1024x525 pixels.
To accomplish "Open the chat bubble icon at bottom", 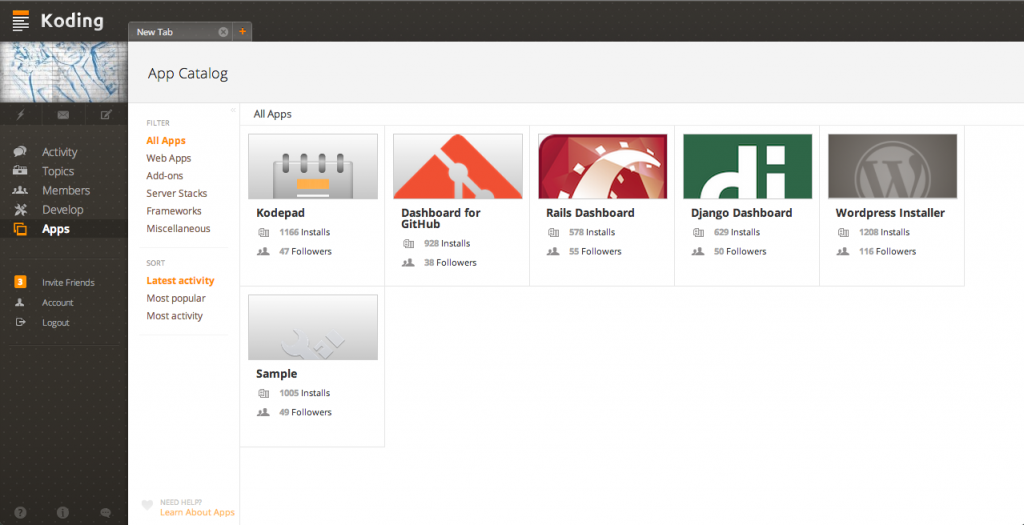I will [105, 513].
